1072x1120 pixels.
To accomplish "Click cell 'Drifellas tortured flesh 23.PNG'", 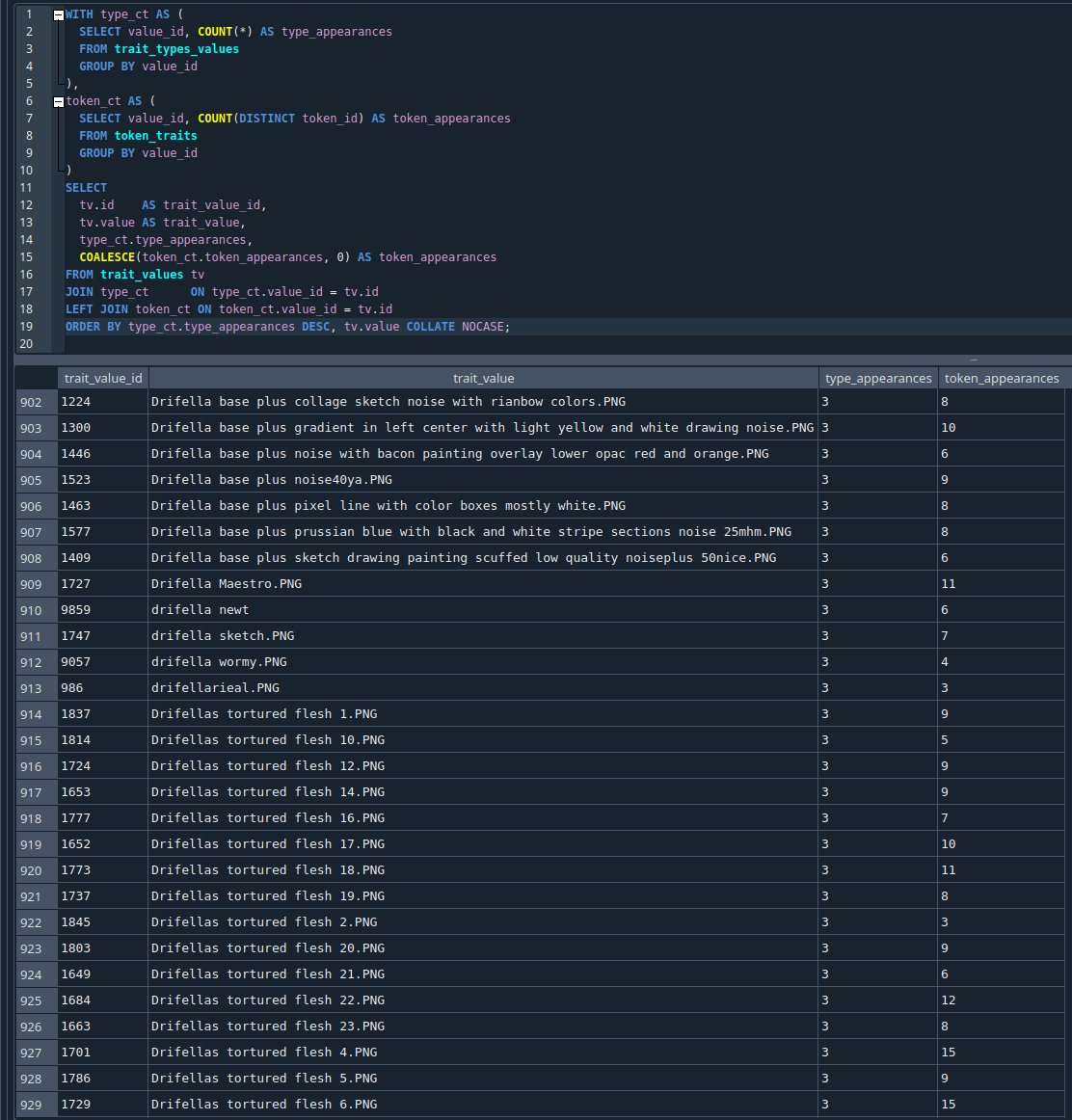I will (x=483, y=1027).
